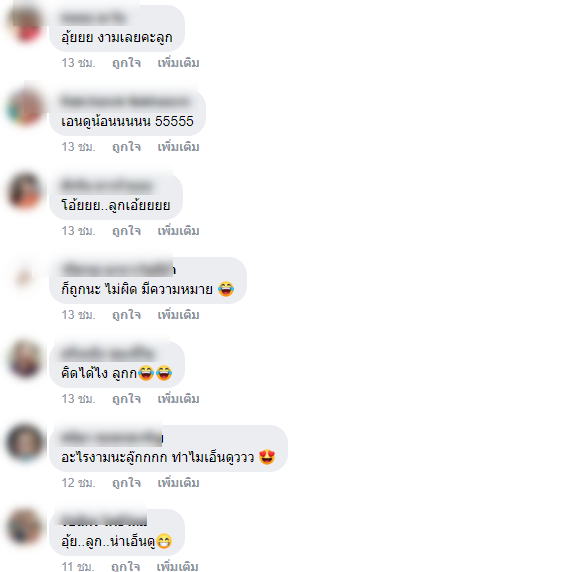Open เพิ่มเติม under "อุ้ยยย งามเลยคะลูก" comment
The image size is (570, 572).
coord(178,63)
